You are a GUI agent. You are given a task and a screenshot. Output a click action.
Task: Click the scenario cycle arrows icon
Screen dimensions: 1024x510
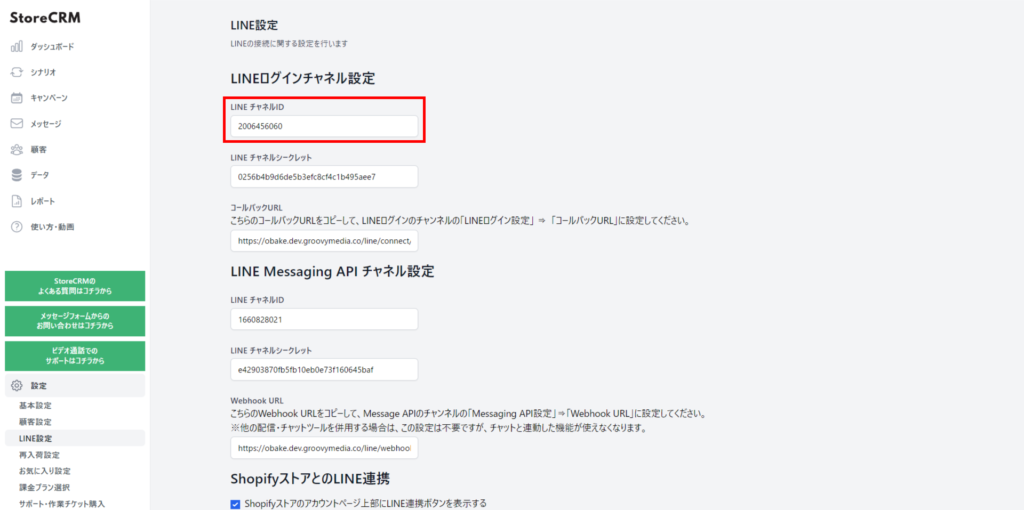pos(17,72)
